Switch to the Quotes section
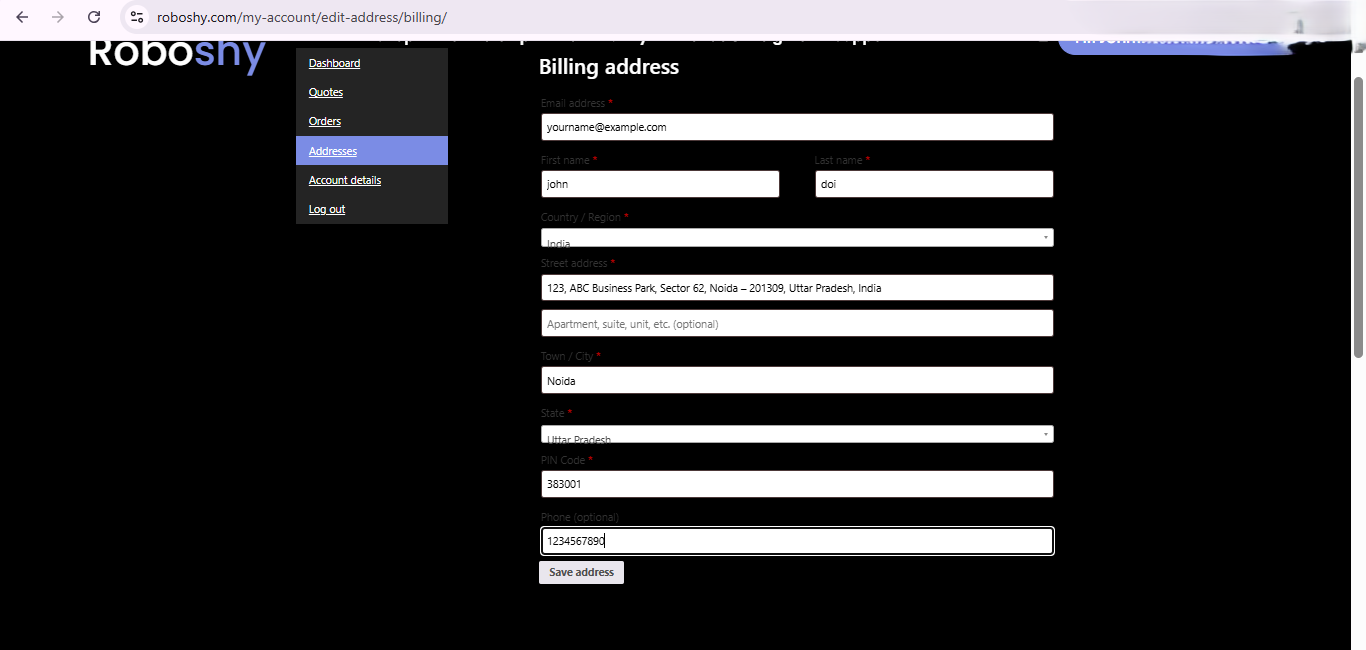The width and height of the screenshot is (1366, 650). point(325,92)
